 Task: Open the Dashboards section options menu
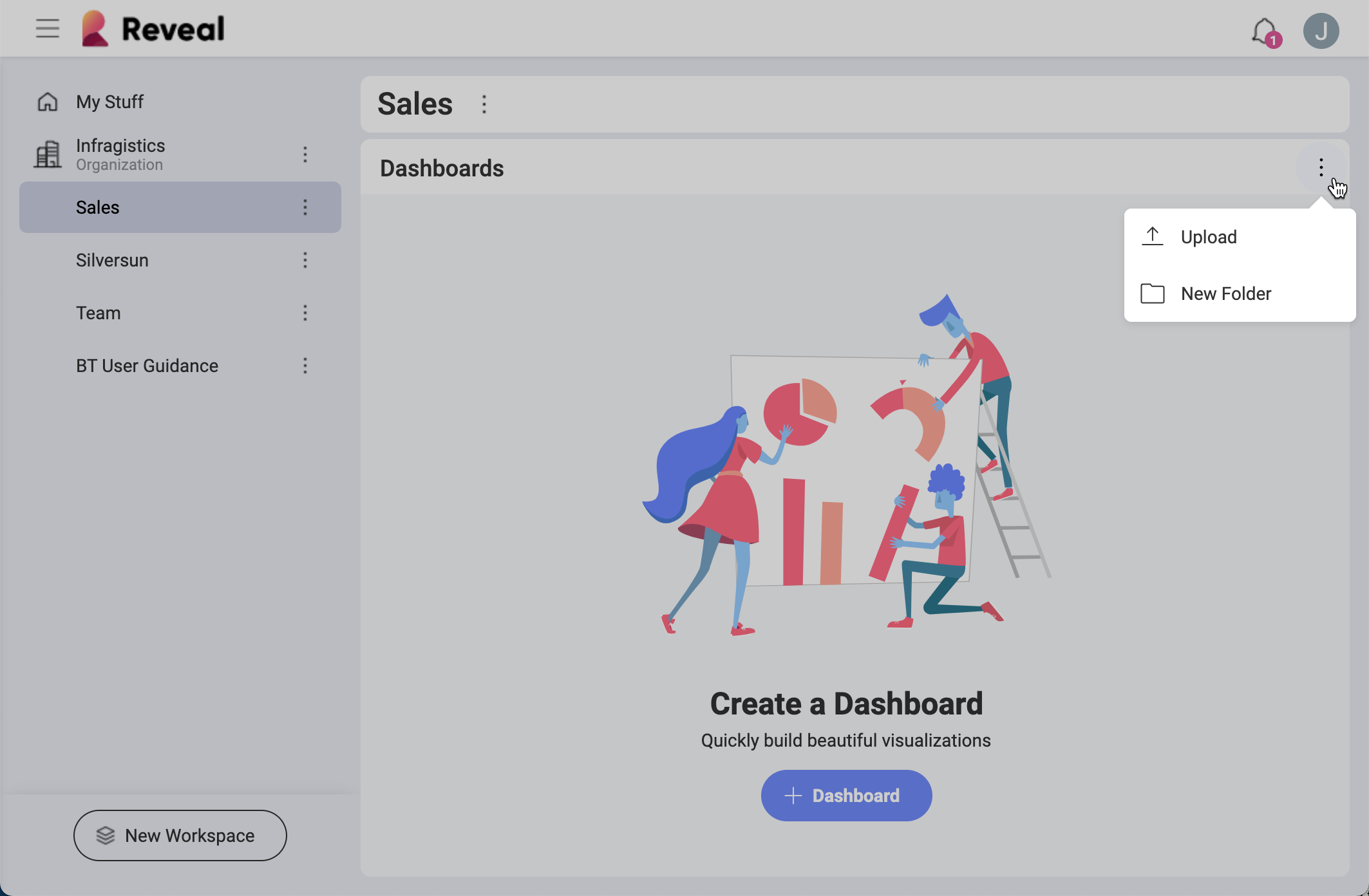[x=1321, y=168]
